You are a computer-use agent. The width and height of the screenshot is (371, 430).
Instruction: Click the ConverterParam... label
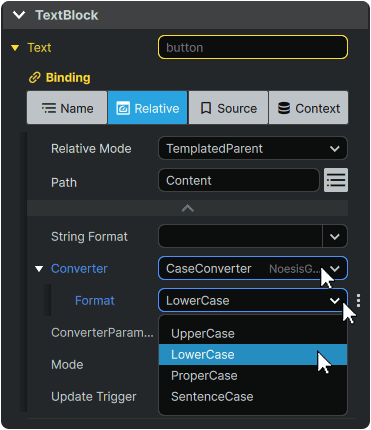click(x=102, y=333)
